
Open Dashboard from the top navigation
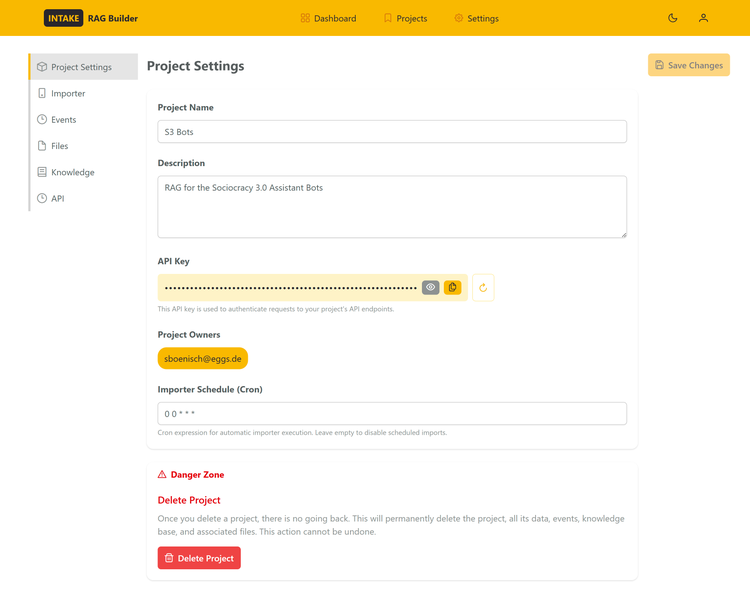click(328, 18)
